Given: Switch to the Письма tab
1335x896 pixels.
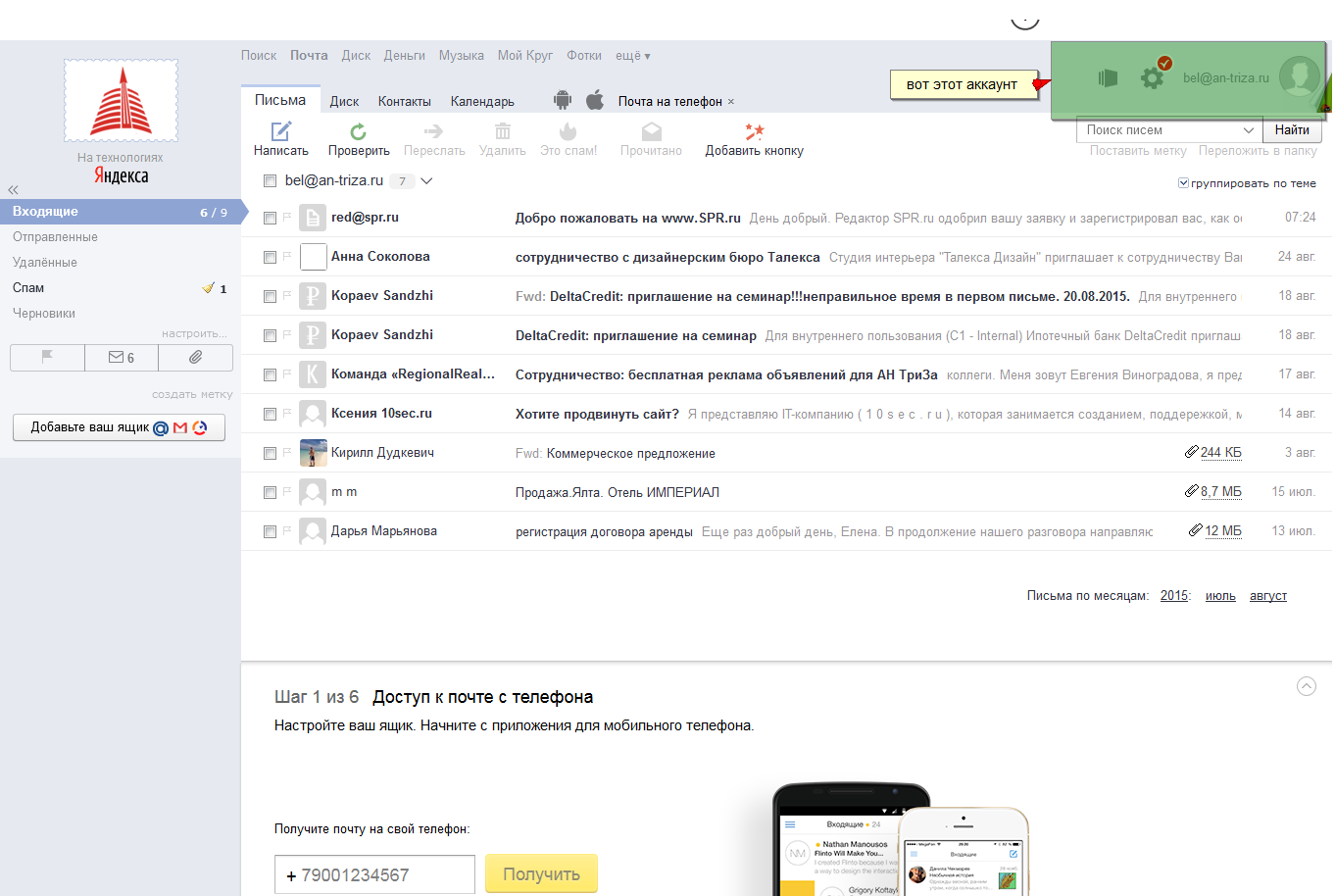Looking at the screenshot, I should coord(280,100).
